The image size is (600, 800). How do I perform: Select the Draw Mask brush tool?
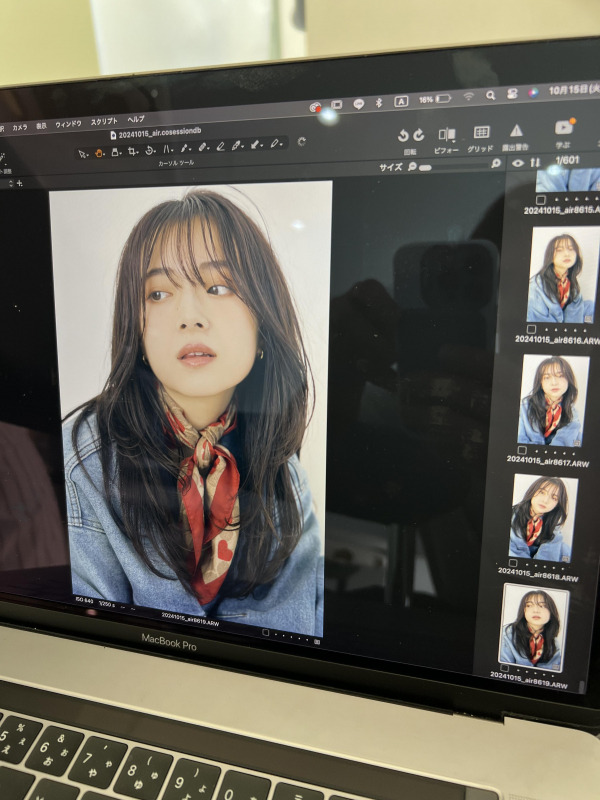(x=203, y=147)
